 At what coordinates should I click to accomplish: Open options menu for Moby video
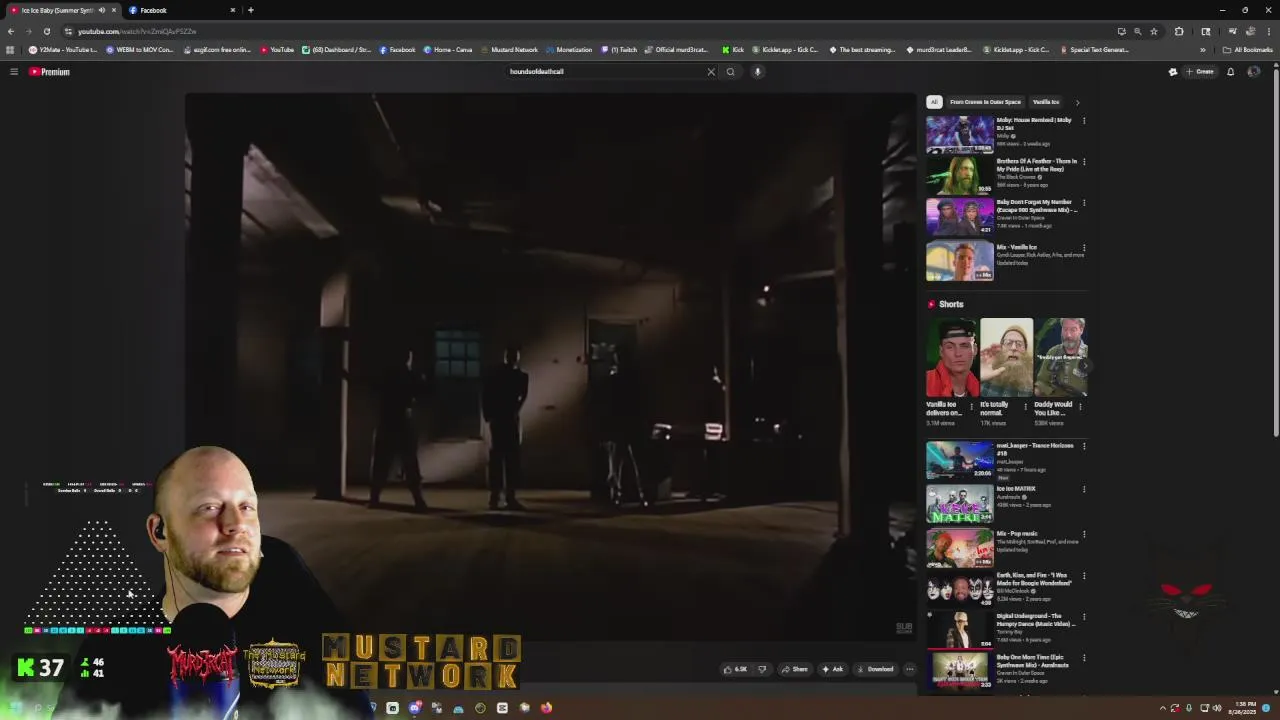[x=1084, y=121]
